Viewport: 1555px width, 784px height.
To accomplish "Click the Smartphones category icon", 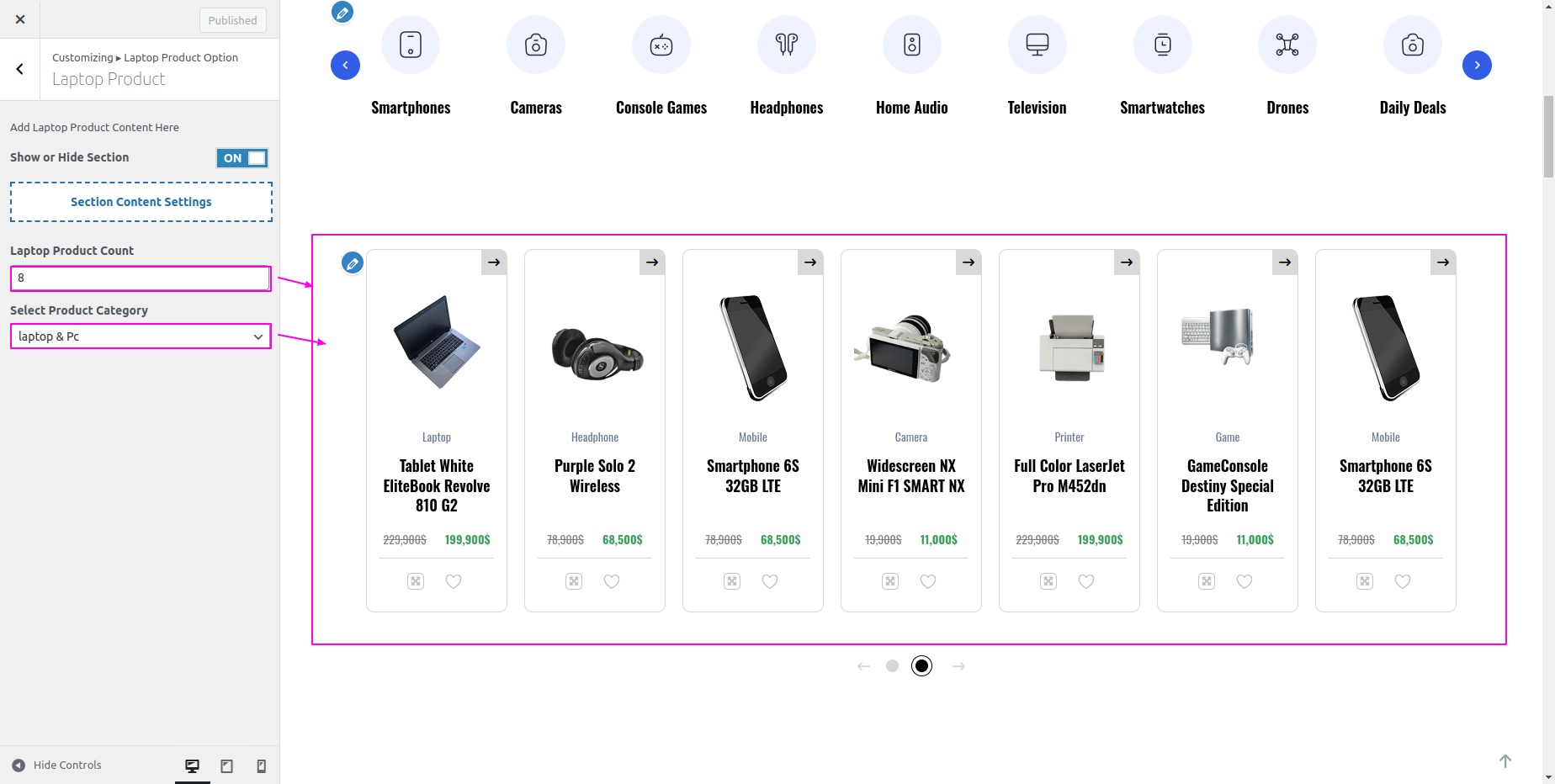I will tap(411, 45).
